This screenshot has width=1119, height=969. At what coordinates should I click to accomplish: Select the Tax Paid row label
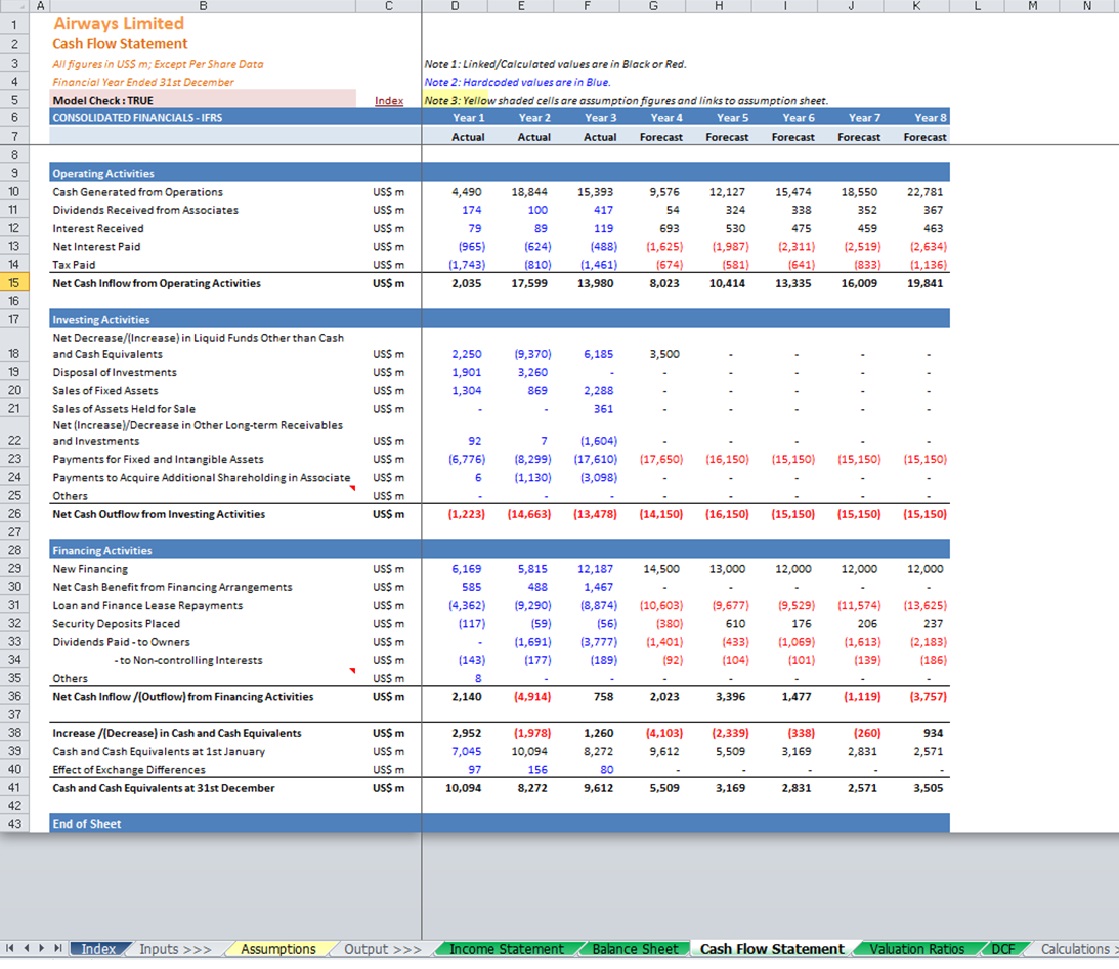[x=74, y=265]
